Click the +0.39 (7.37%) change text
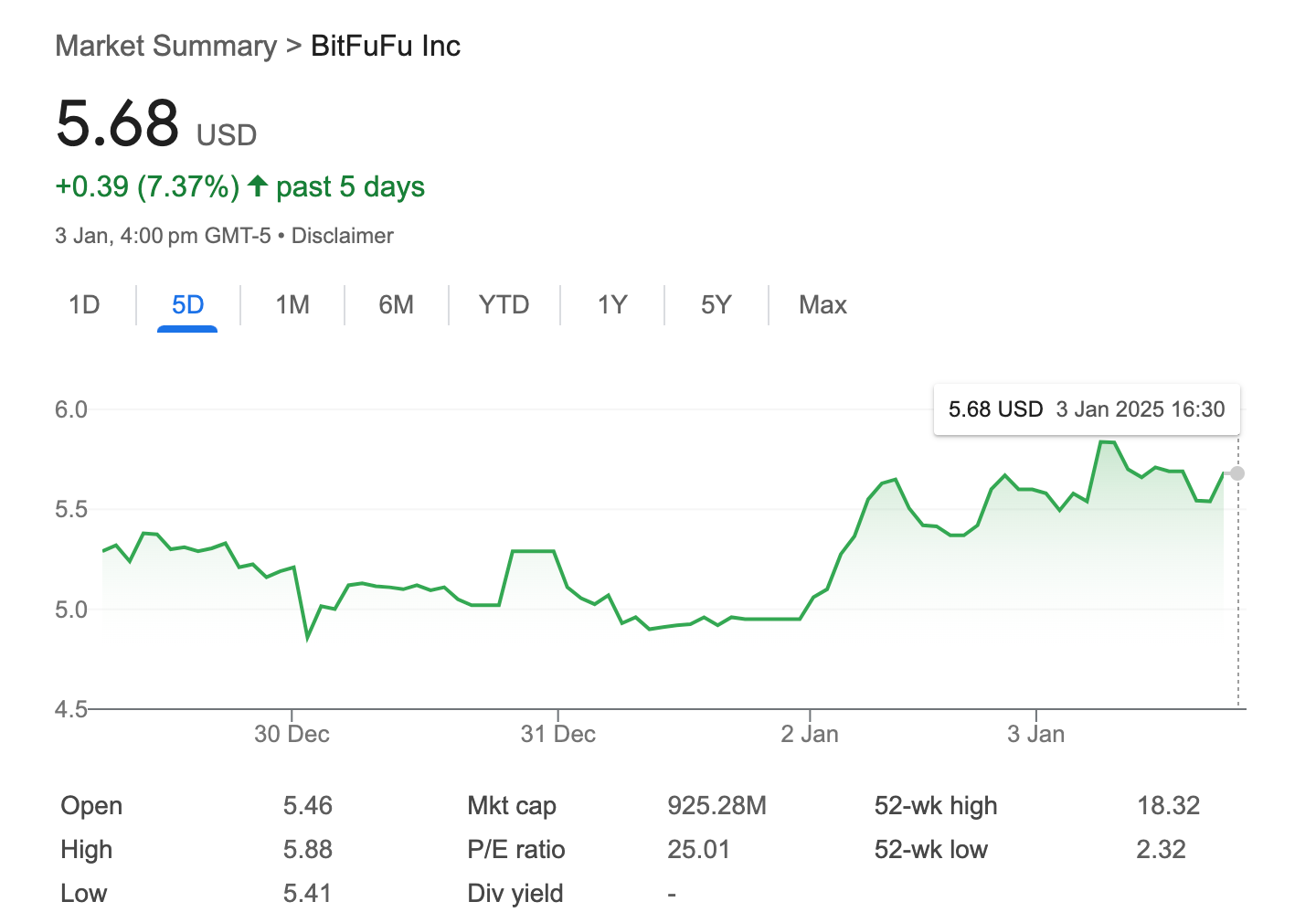 147,186
